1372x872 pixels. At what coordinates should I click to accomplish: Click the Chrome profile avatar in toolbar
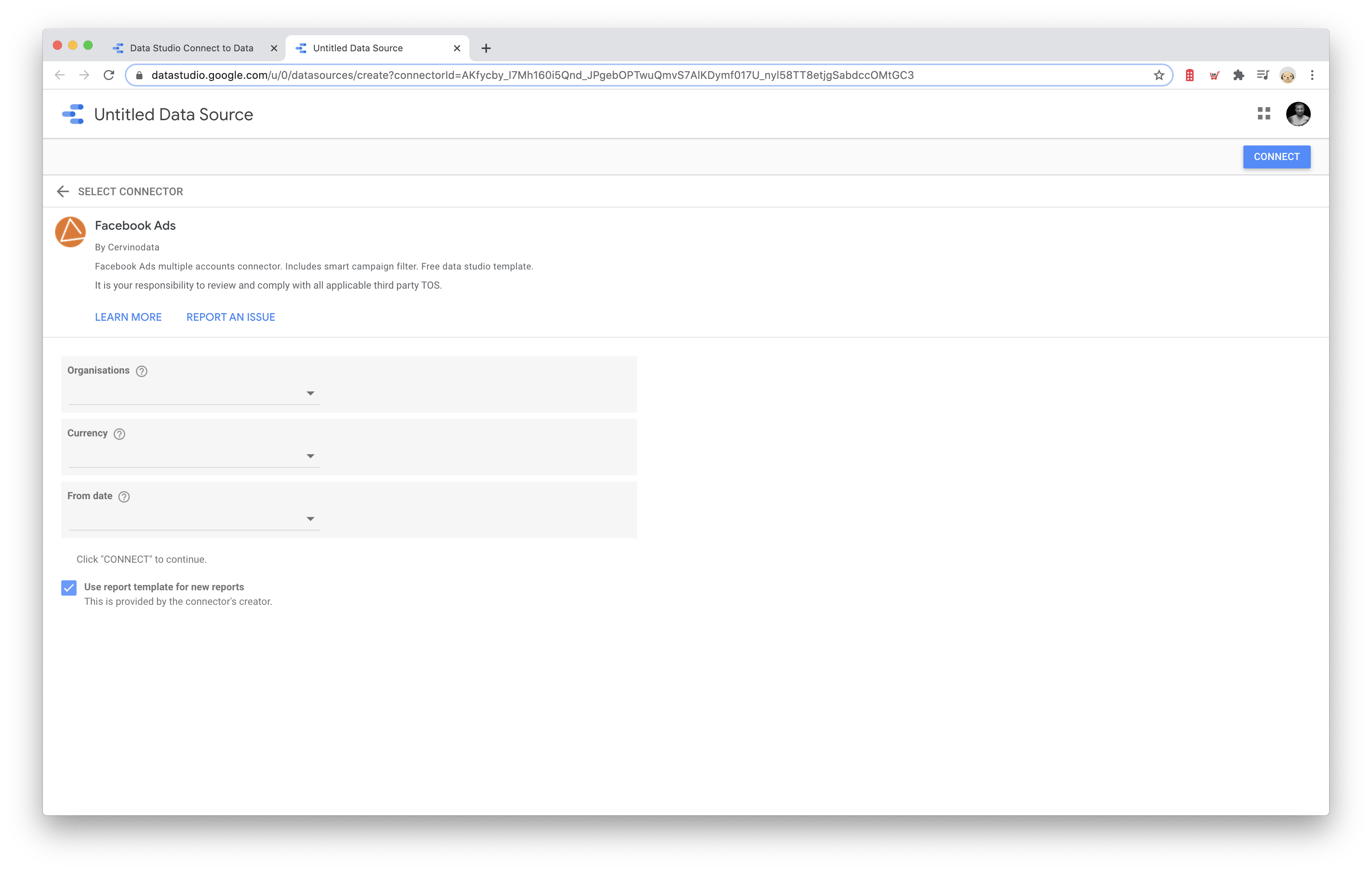coord(1287,75)
